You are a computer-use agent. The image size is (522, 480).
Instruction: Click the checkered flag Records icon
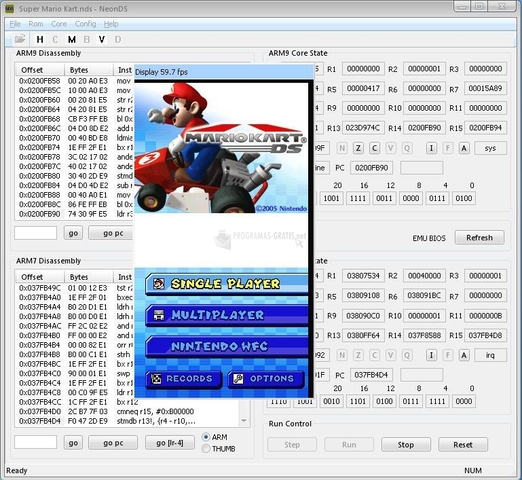(156, 379)
